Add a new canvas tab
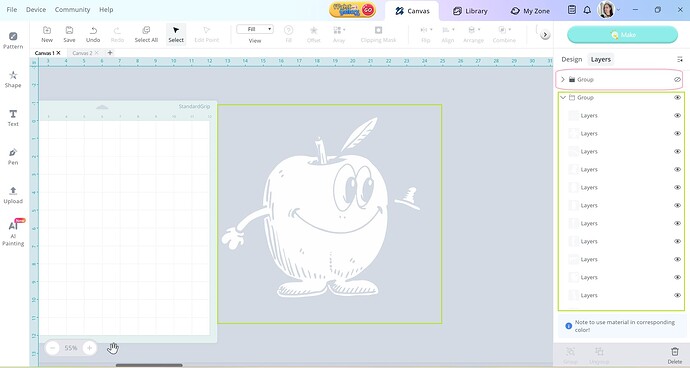This screenshot has width=690, height=368. coord(110,53)
